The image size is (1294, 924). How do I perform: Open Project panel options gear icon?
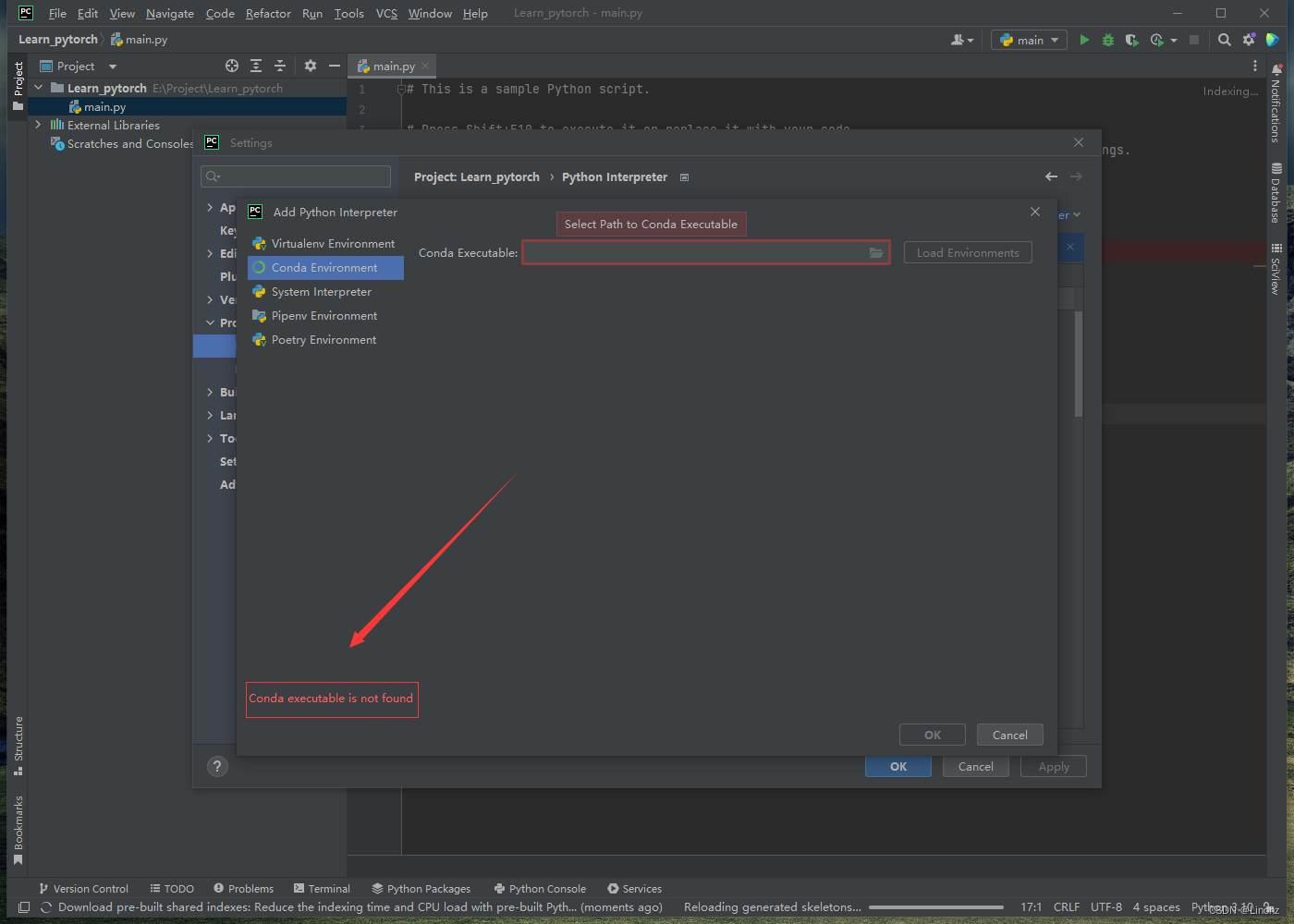(x=311, y=66)
